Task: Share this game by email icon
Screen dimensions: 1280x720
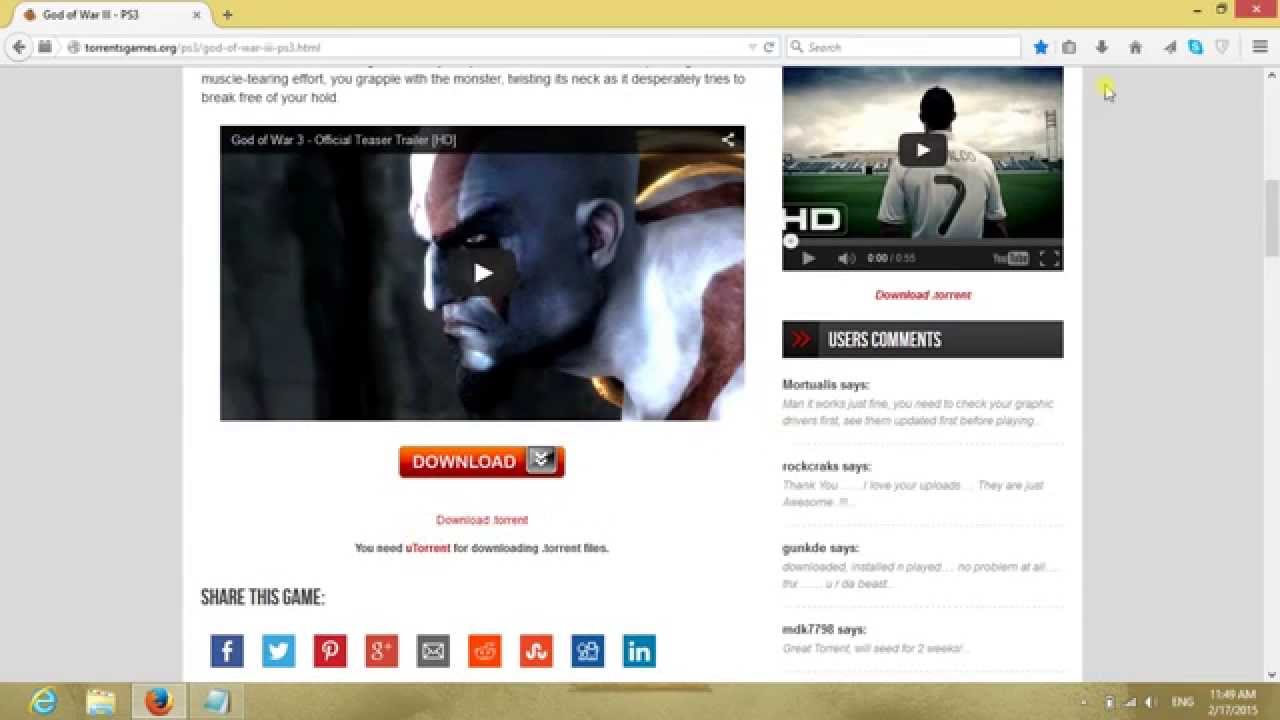Action: (433, 651)
